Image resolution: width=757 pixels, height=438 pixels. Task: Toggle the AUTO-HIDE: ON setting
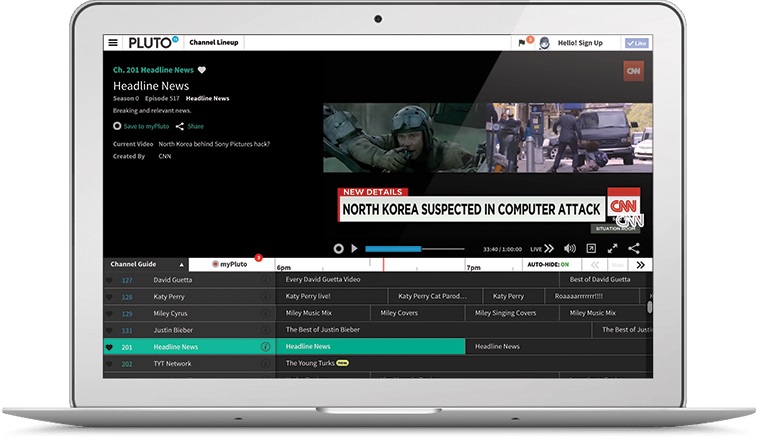pos(547,265)
